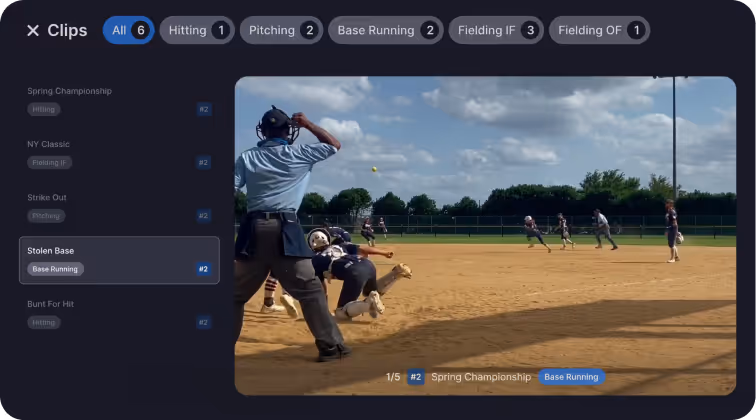
Task: Select the All clips filter tab
Action: (x=129, y=30)
